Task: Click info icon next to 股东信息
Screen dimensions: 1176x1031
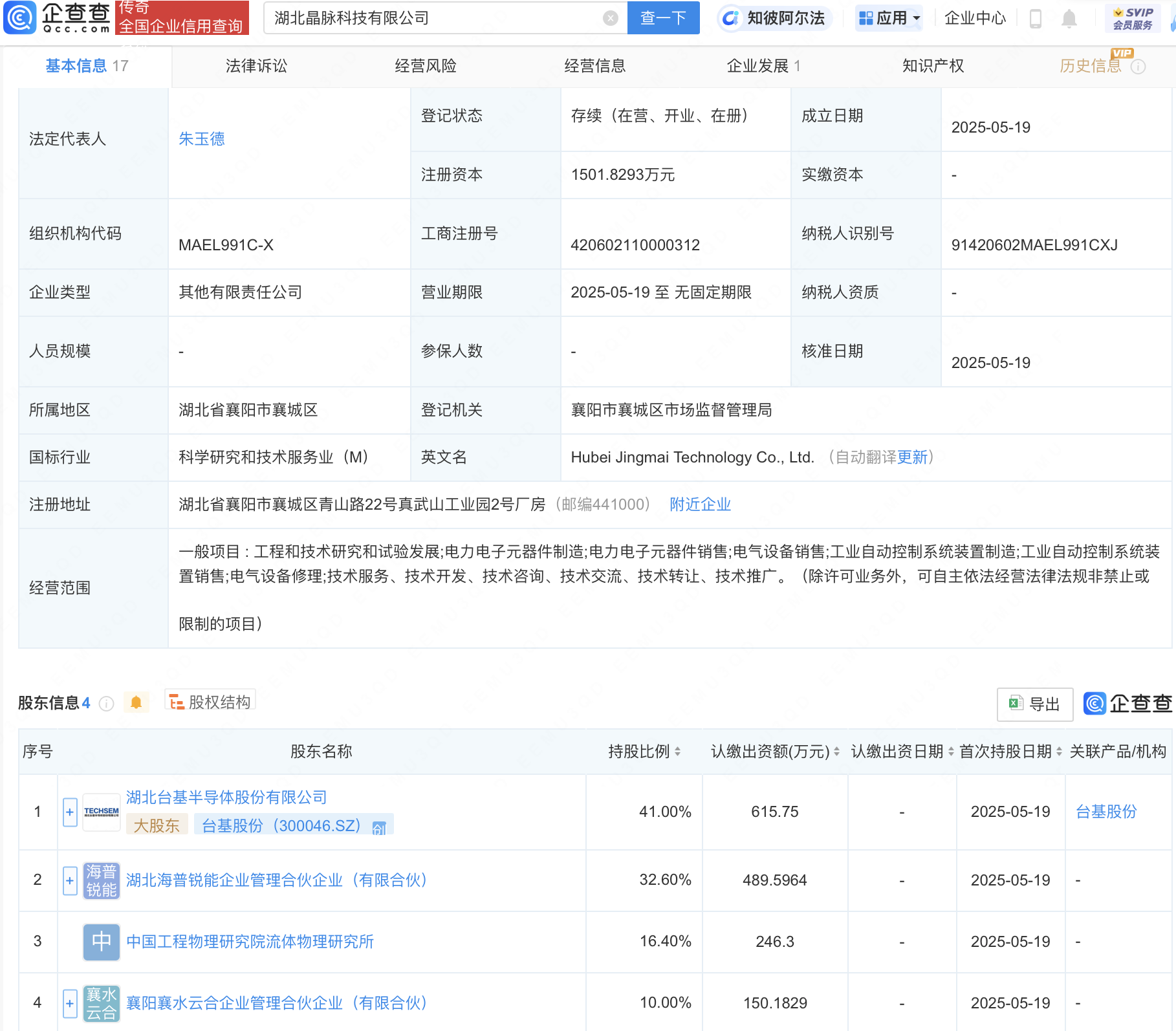Action: pyautogui.click(x=107, y=704)
